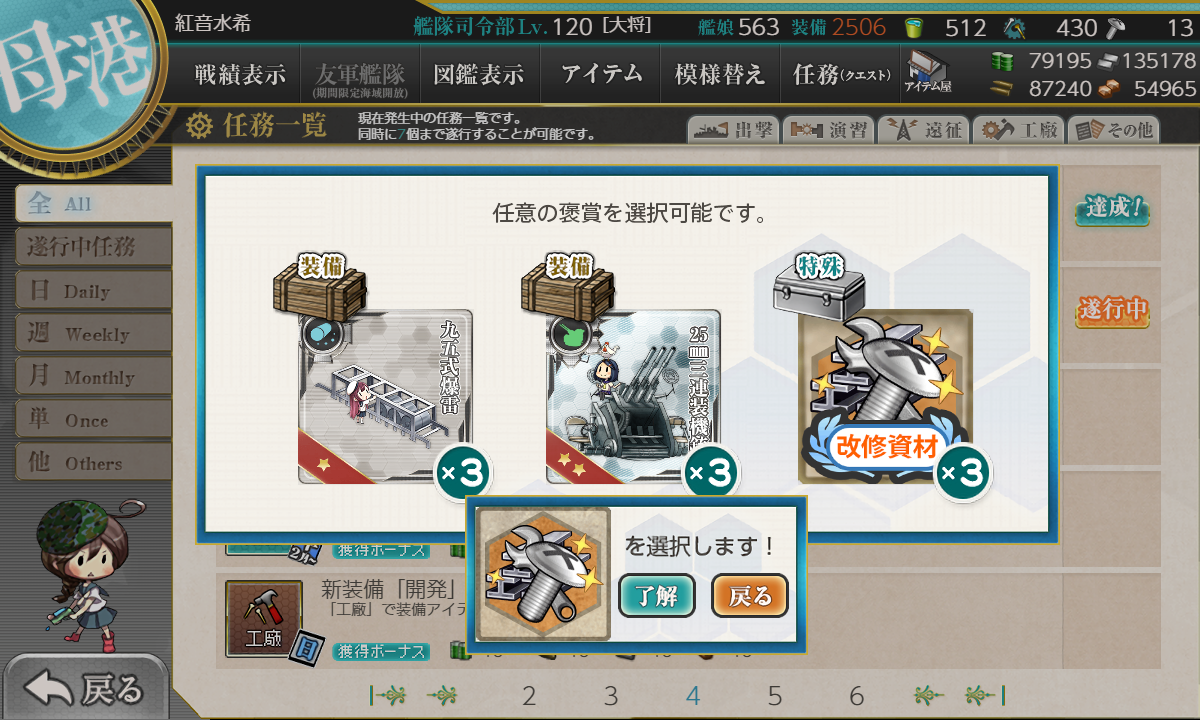Image resolution: width=1200 pixels, height=720 pixels.
Task: Filter quests by Weekly category
Action: (x=93, y=334)
